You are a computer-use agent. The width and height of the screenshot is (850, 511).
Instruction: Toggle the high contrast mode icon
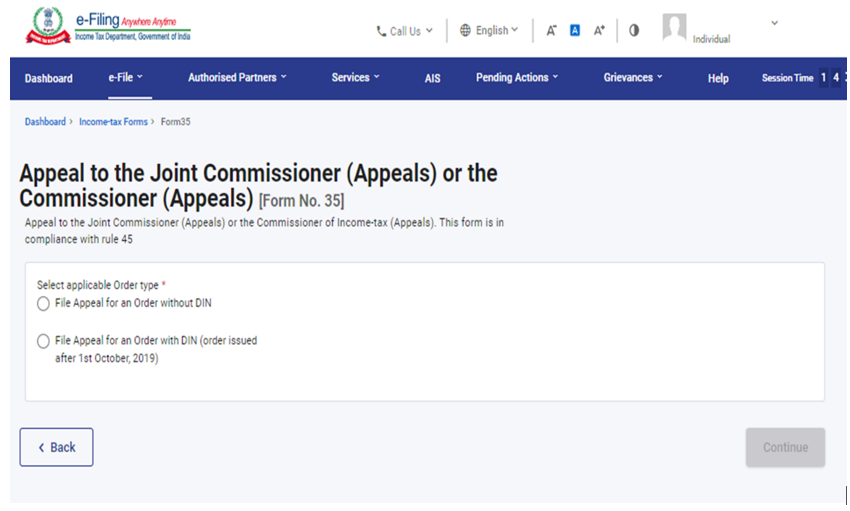[x=634, y=30]
